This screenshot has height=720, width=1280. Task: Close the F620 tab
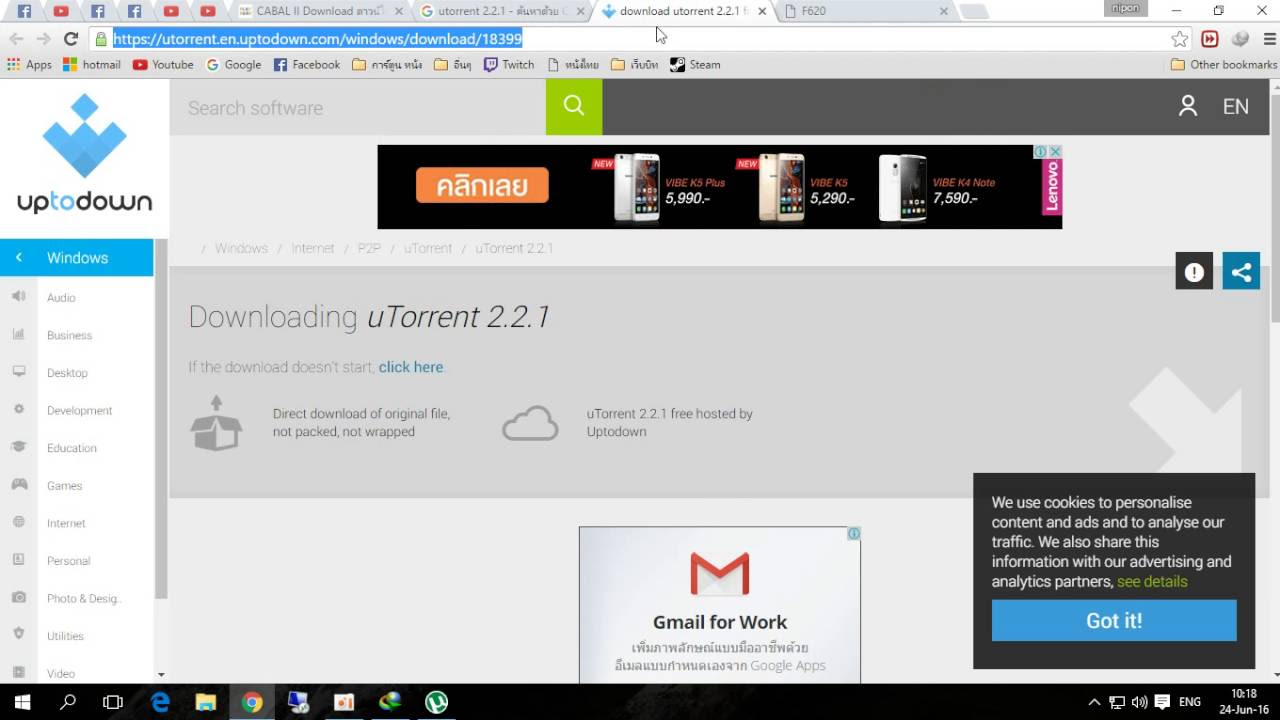(943, 11)
